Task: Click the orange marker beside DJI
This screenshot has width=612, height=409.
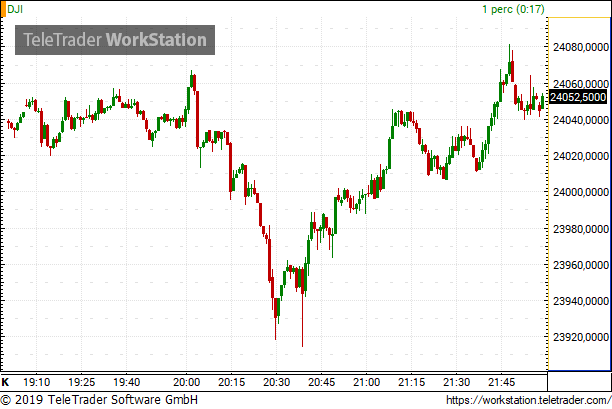Action: coord(3,9)
